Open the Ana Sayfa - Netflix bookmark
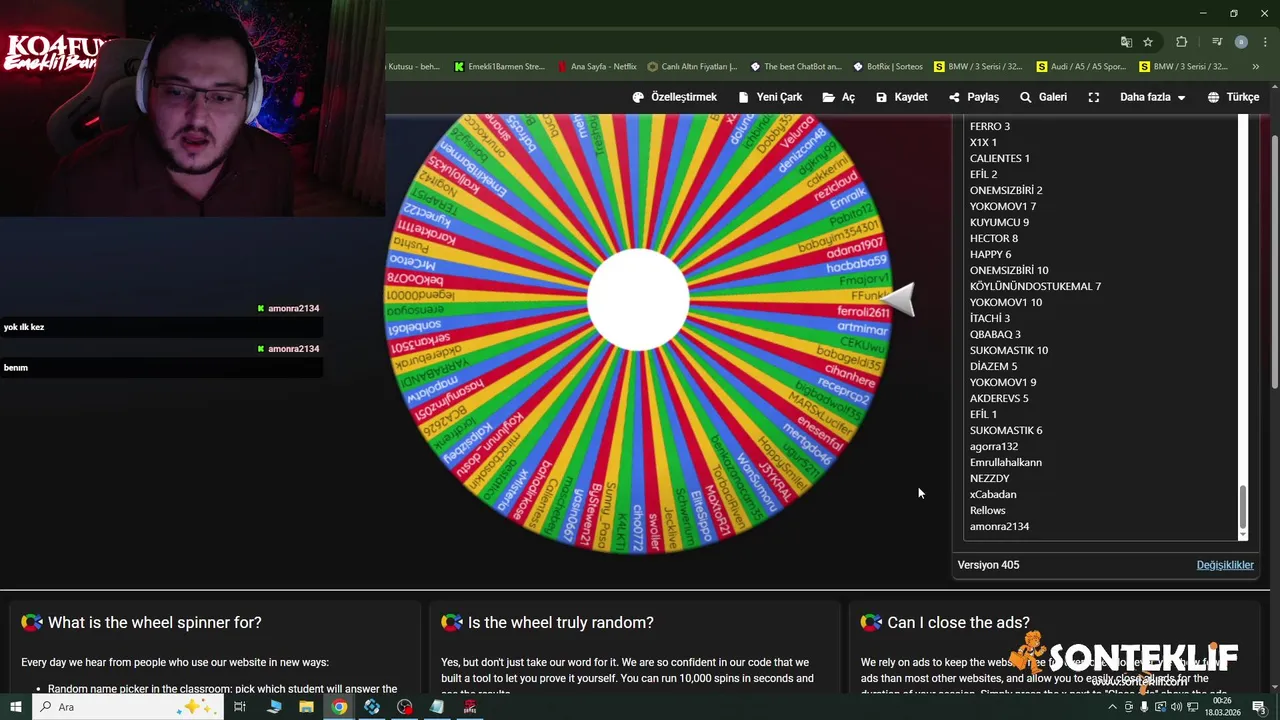The width and height of the screenshot is (1280, 720). (x=597, y=67)
